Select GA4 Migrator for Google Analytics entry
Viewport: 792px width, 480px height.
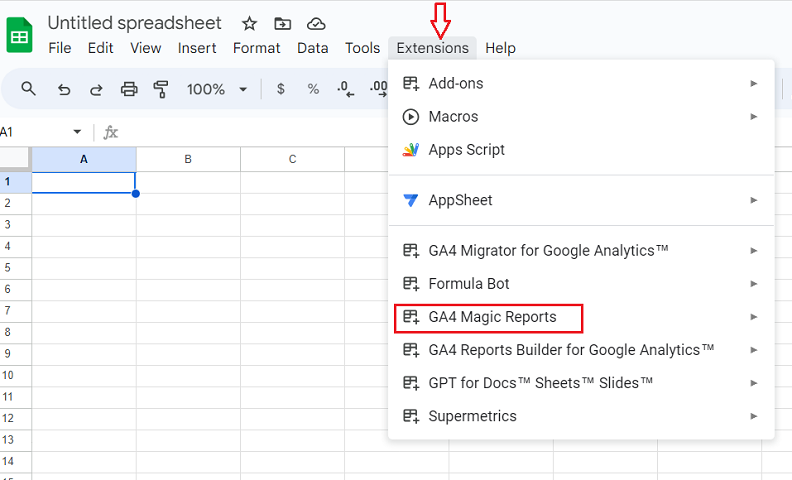581,251
